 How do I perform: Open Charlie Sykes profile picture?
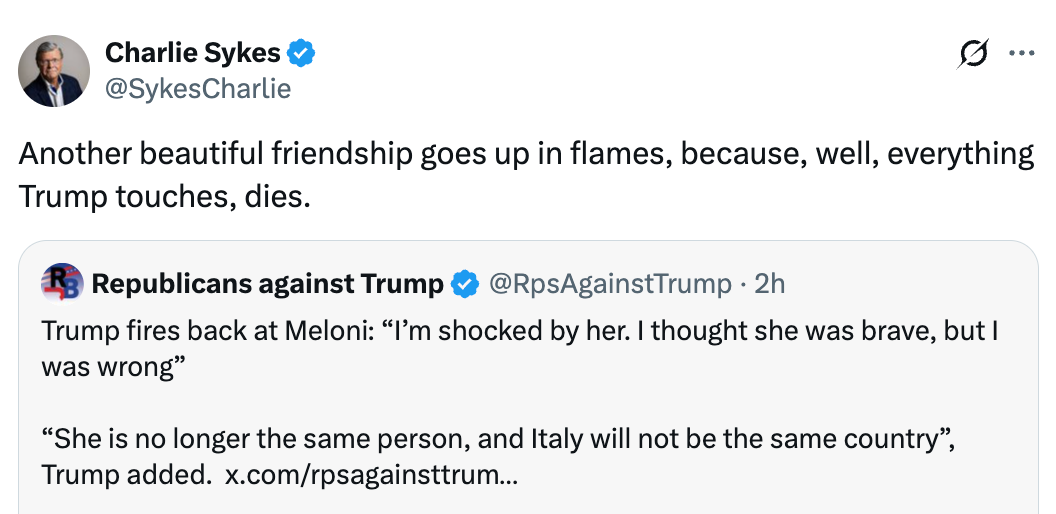pyautogui.click(x=54, y=71)
